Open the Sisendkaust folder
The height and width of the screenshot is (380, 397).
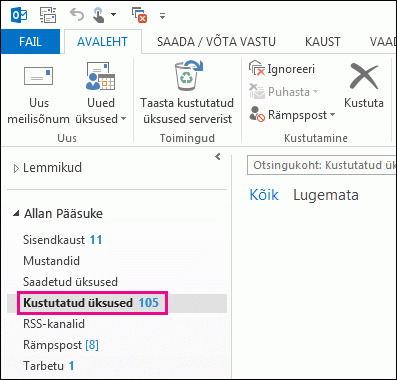(x=63, y=240)
